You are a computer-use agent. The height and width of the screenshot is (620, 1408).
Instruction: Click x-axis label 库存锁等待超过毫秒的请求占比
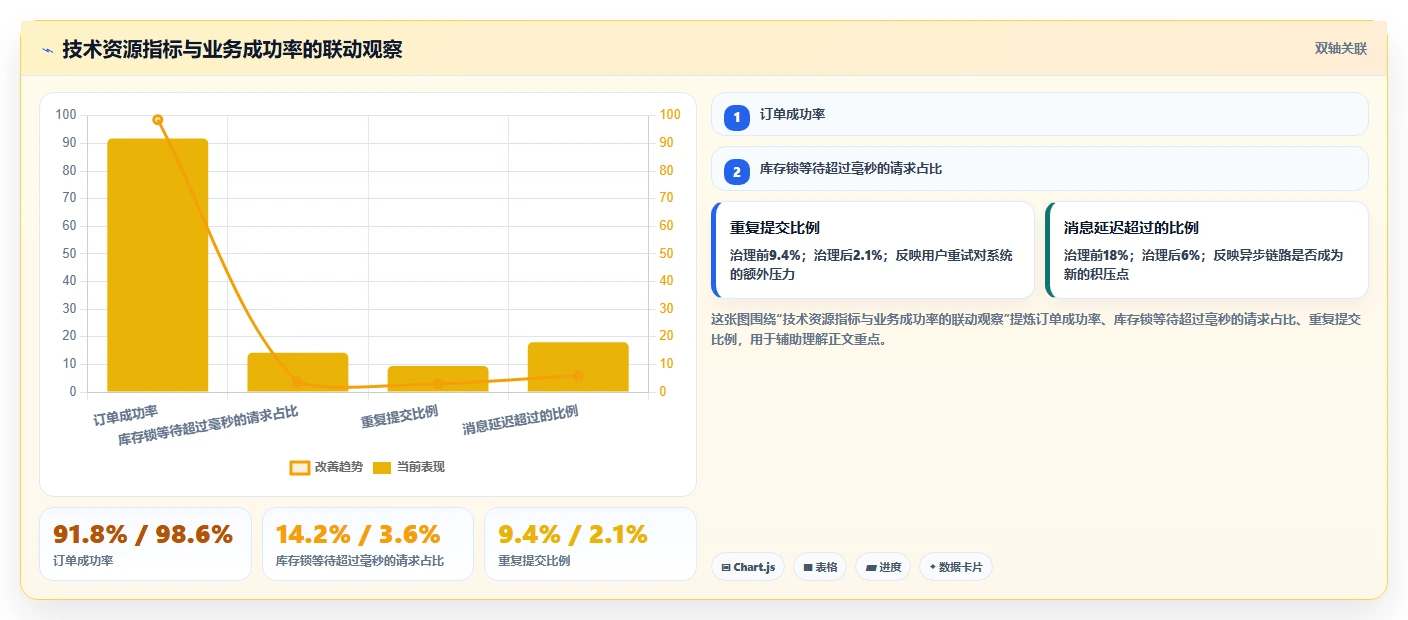coord(208,425)
